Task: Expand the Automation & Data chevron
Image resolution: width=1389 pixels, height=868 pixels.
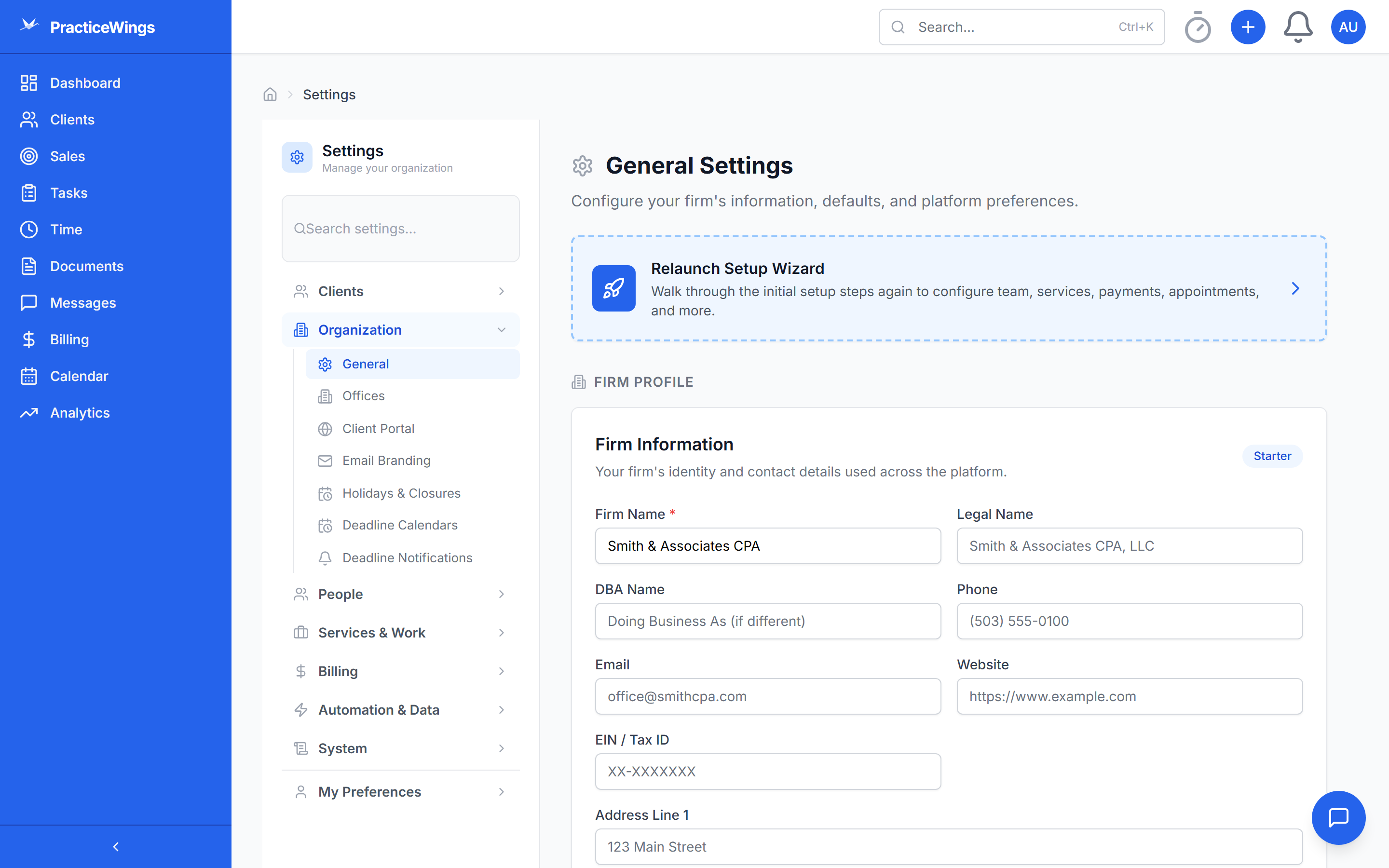Action: 501,710
